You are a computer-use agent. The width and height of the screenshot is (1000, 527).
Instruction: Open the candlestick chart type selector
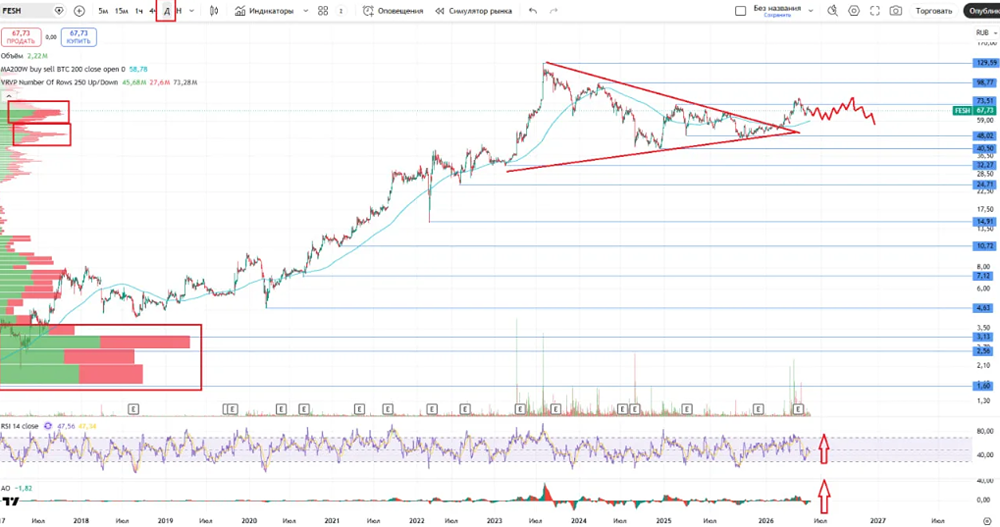[x=214, y=11]
